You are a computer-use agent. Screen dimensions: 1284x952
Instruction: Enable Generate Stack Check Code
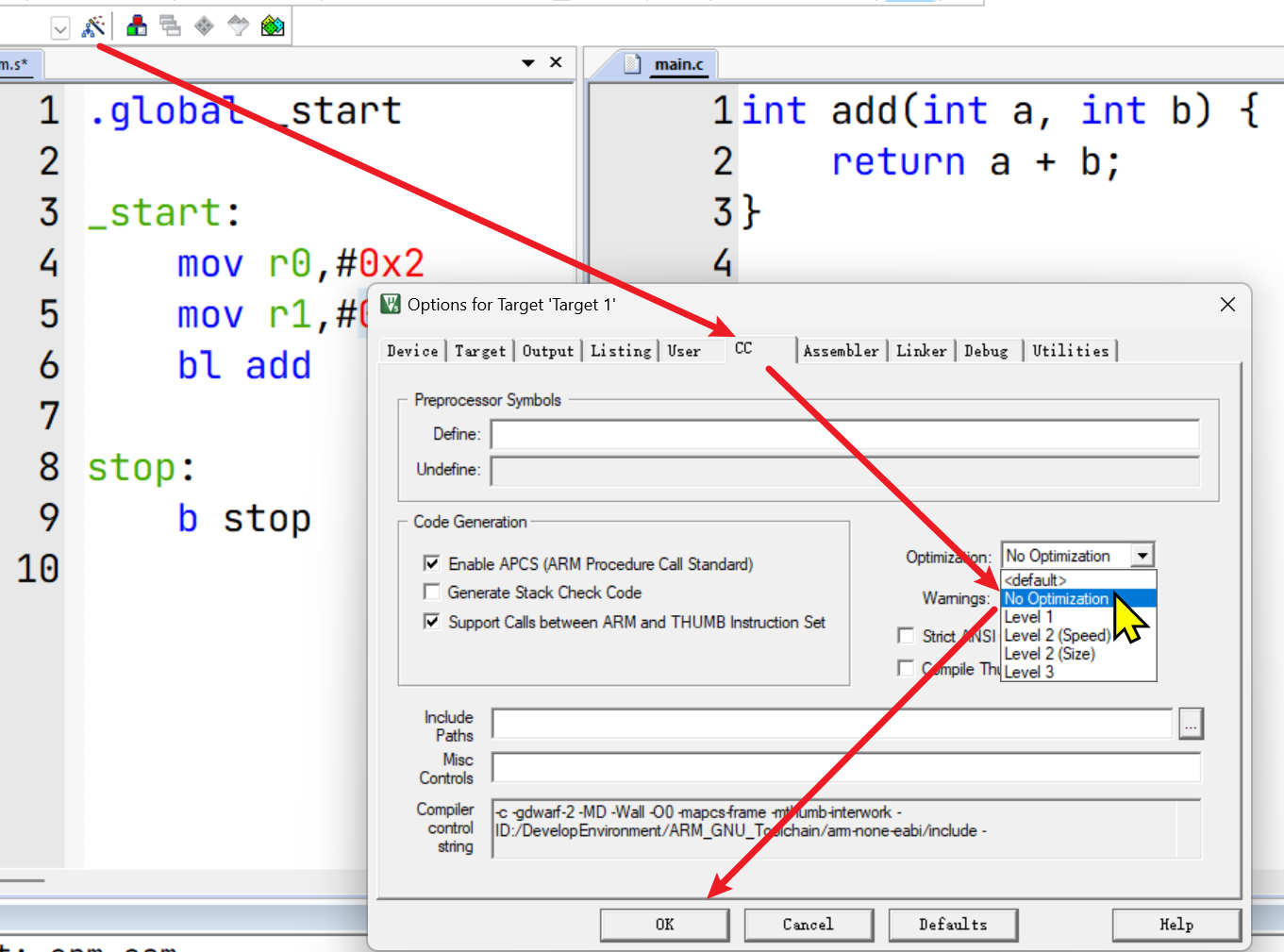431,592
